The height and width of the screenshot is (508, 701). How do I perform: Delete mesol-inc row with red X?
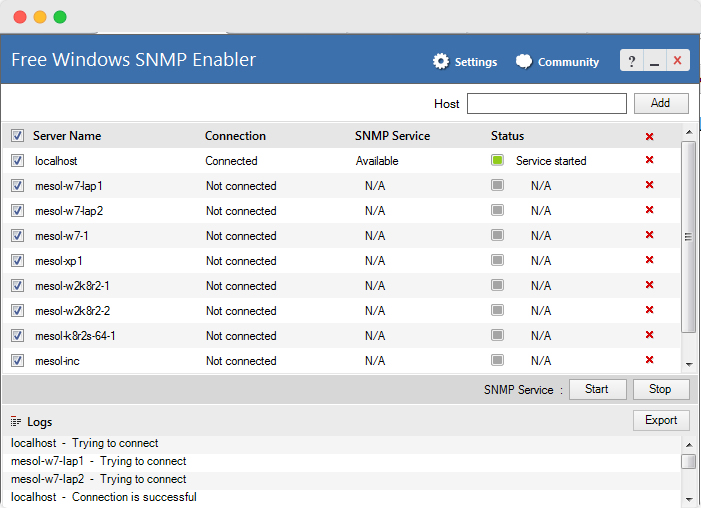tap(649, 360)
